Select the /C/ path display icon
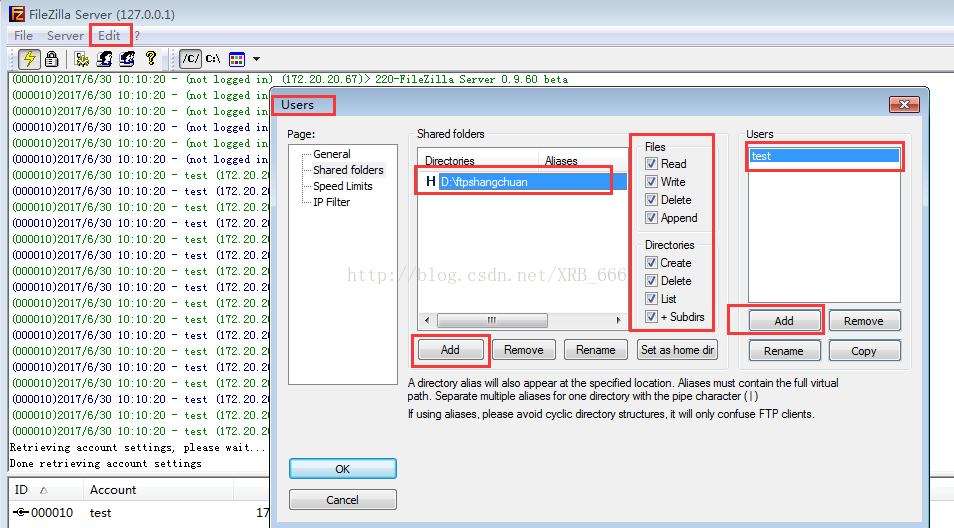954x528 pixels. click(x=190, y=59)
